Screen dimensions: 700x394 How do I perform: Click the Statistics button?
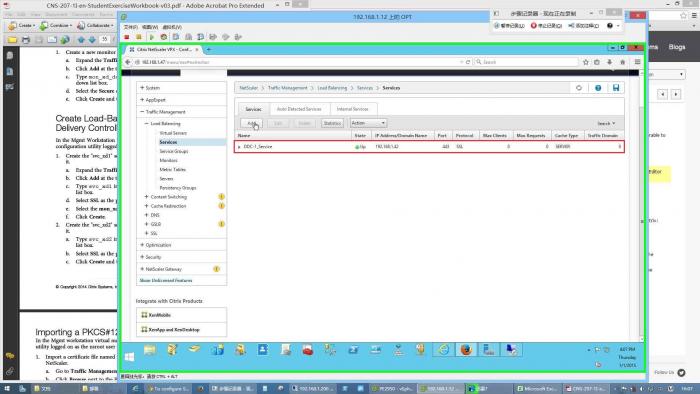[x=332, y=123]
